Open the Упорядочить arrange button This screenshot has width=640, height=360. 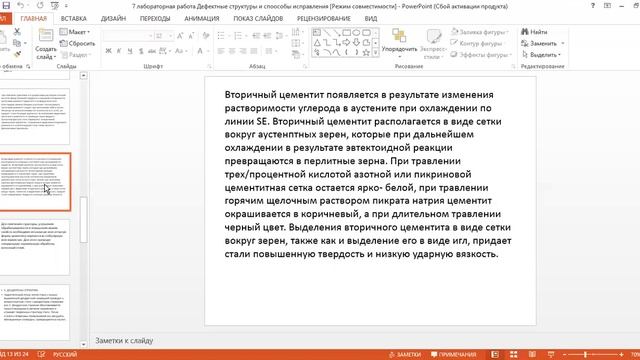pyautogui.click(x=399, y=43)
